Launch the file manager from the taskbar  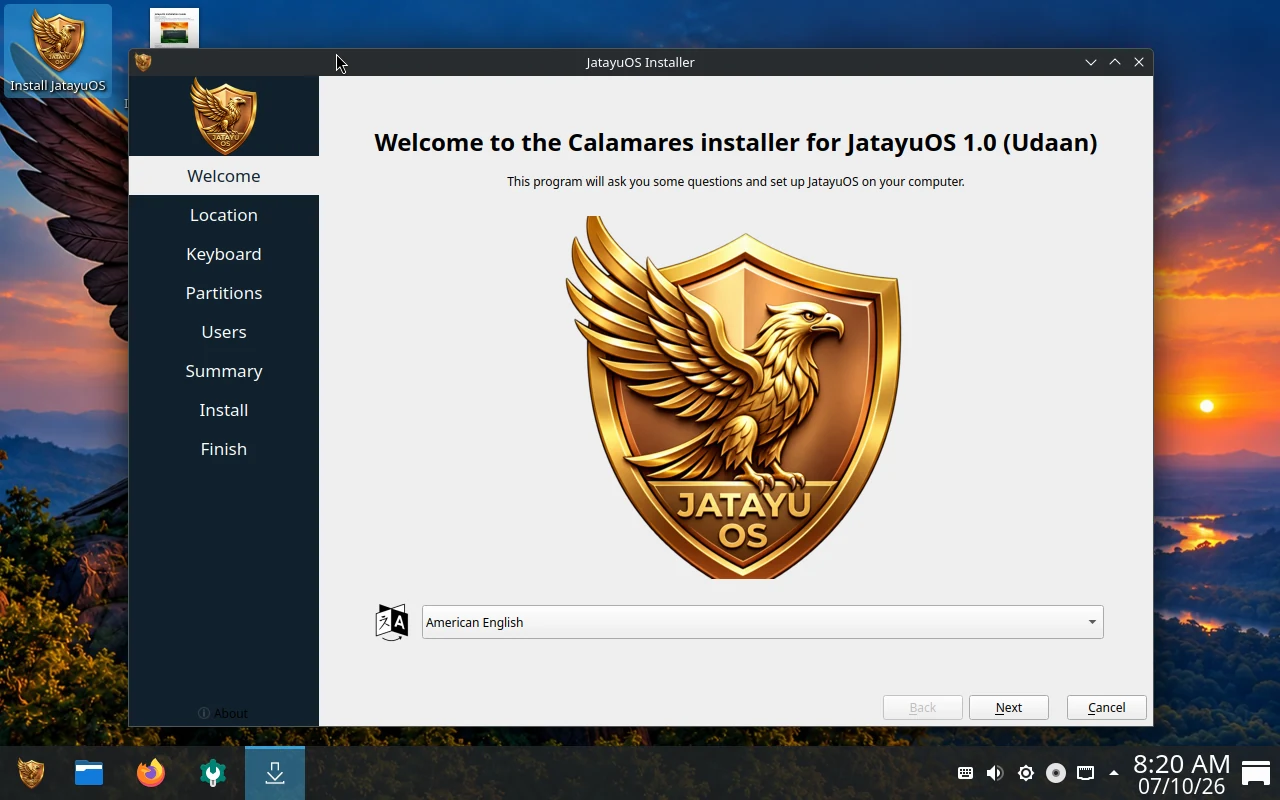tap(89, 773)
